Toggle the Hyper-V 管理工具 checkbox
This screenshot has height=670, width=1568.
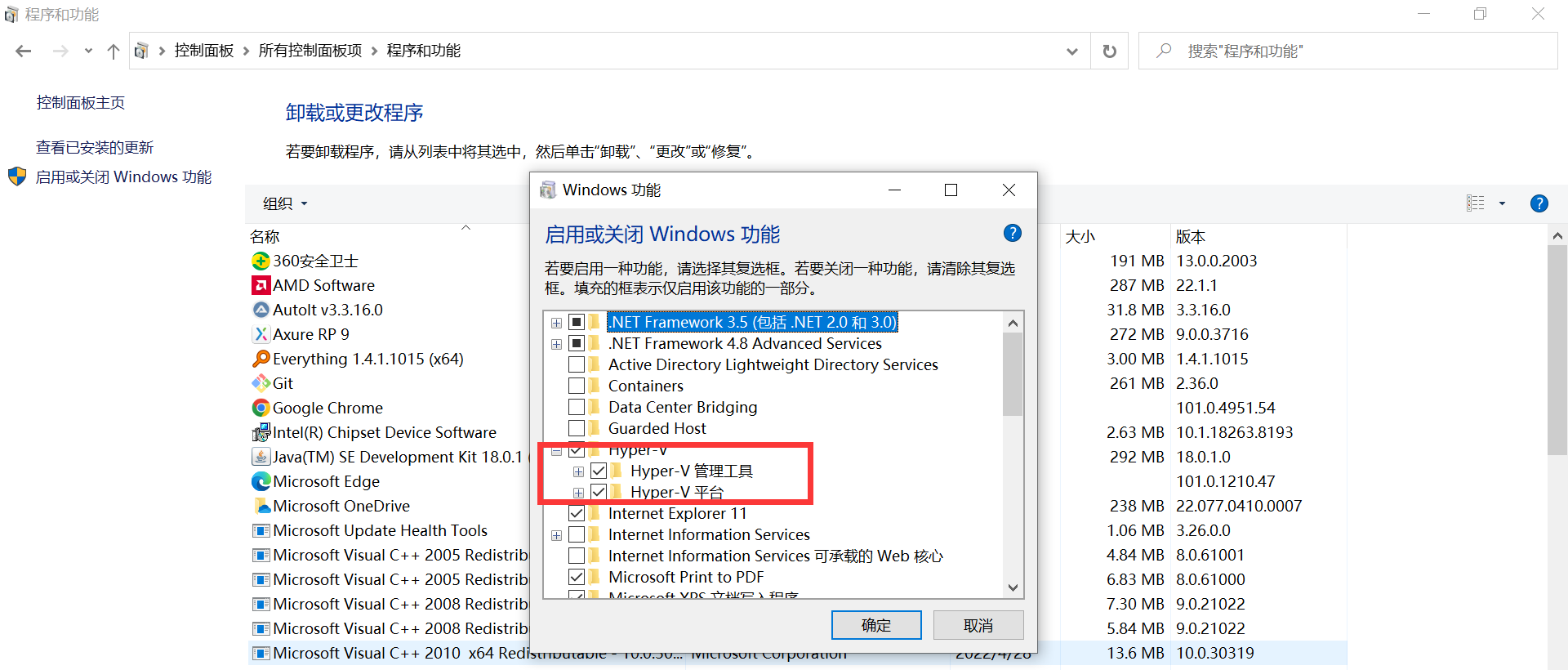[x=599, y=471]
